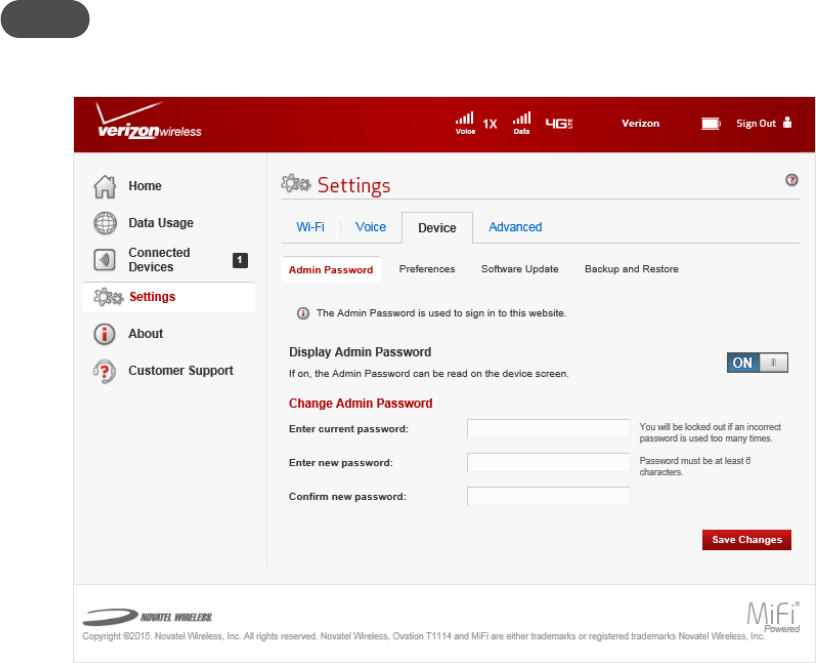Click the 4G LTE network indicator
The width and height of the screenshot is (816, 663).
click(x=559, y=124)
